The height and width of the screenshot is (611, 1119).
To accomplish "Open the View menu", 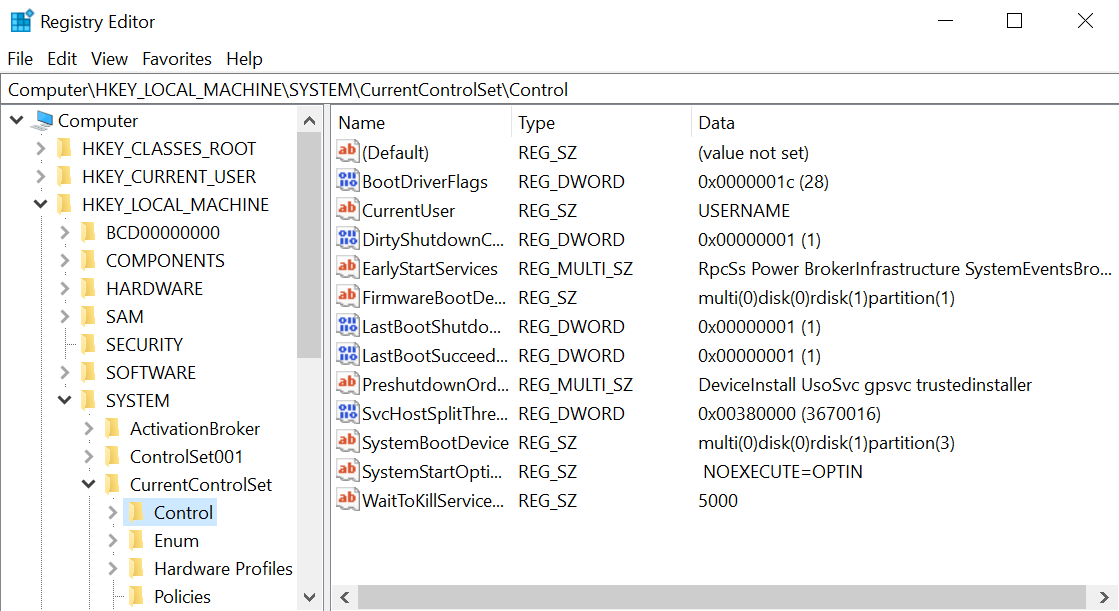I will [108, 58].
